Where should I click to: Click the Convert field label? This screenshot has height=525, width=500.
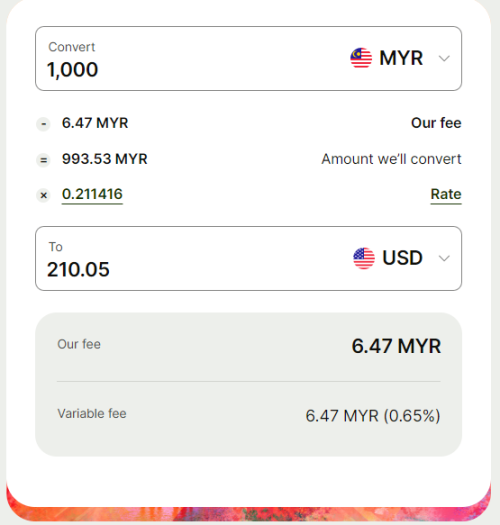pyautogui.click(x=72, y=47)
